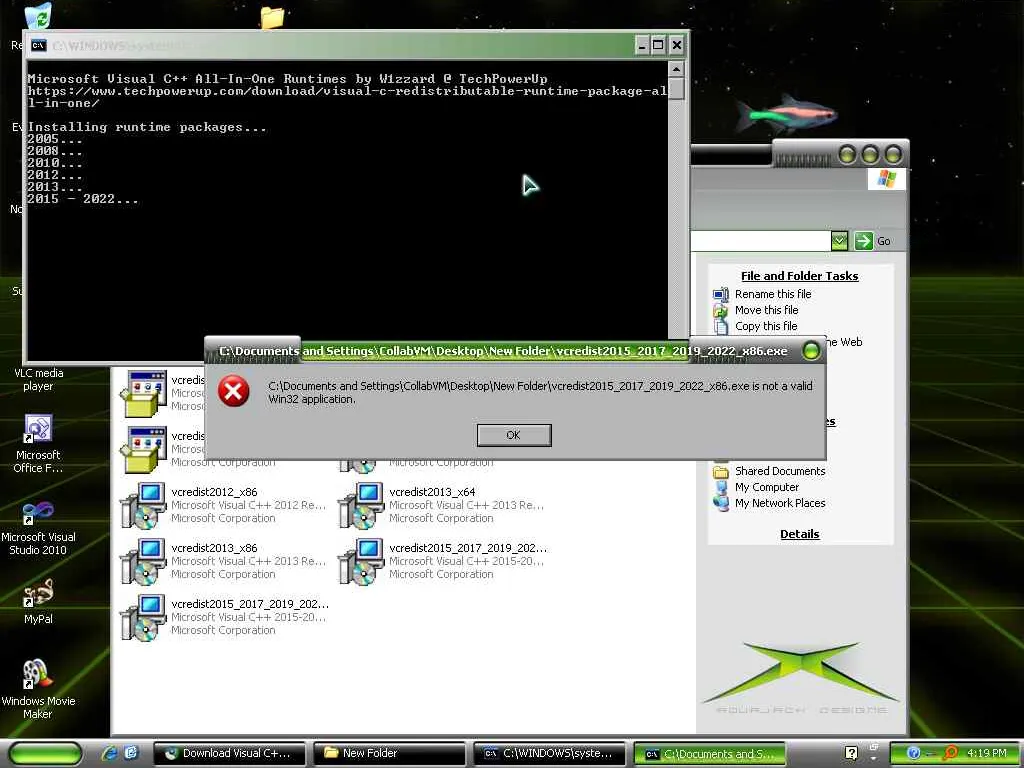The image size is (1024, 768).
Task: Choose Rename this file task link
Action: click(773, 294)
